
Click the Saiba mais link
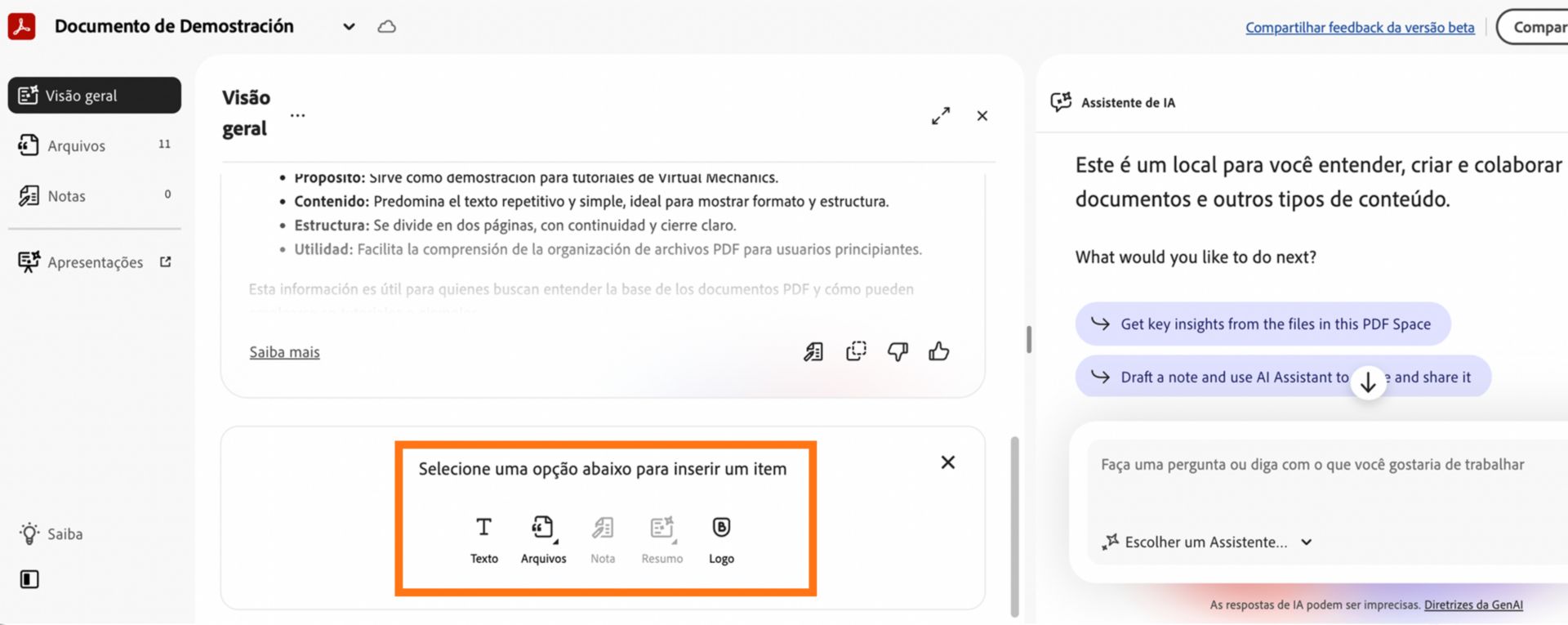click(284, 352)
